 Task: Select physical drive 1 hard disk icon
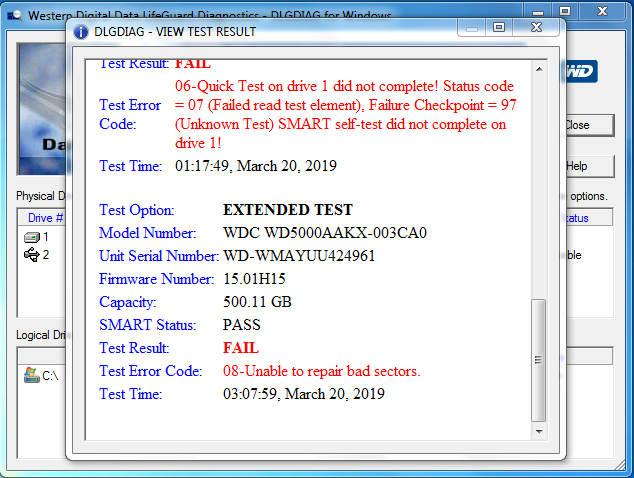(32, 237)
